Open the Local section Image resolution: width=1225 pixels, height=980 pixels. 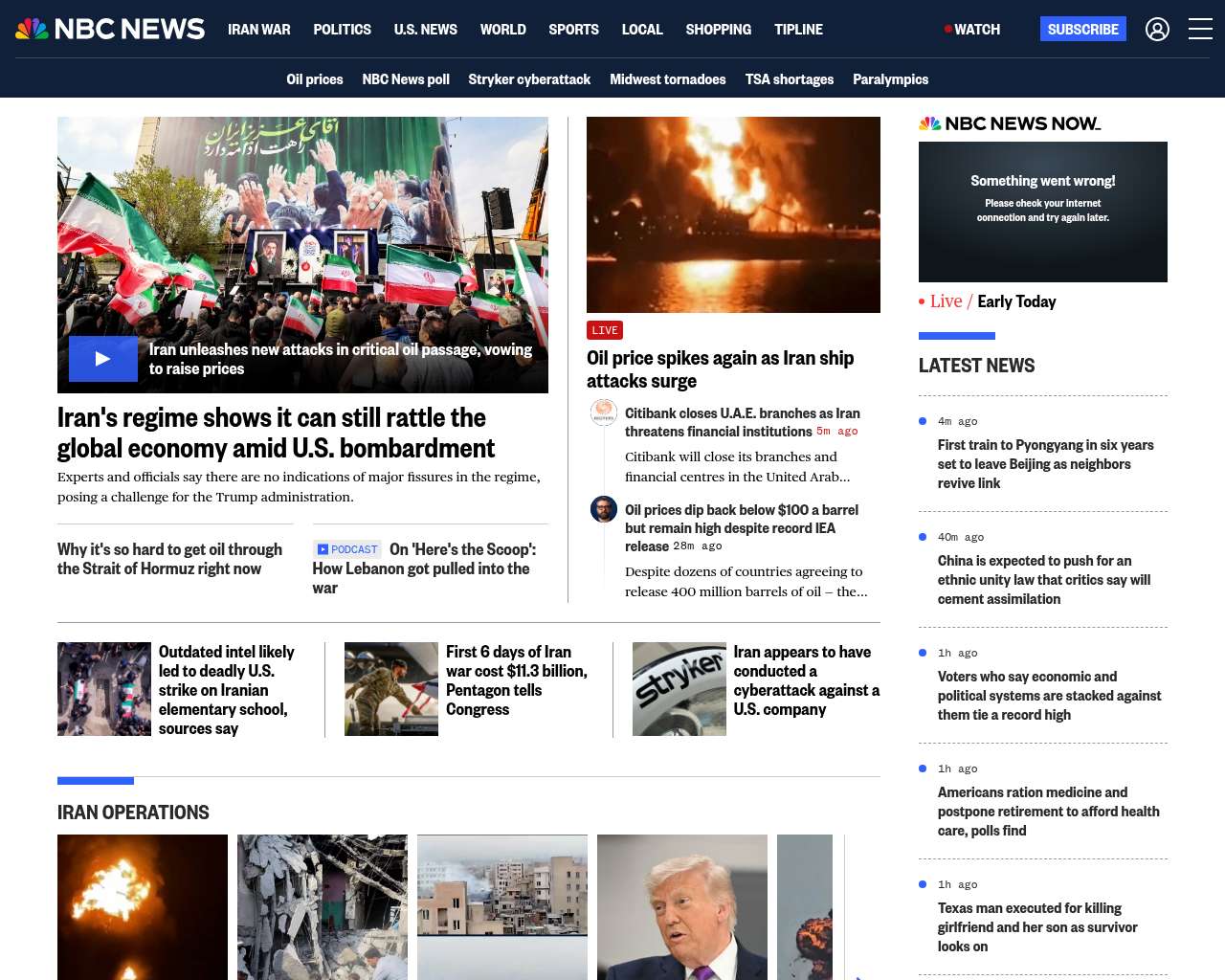point(642,30)
